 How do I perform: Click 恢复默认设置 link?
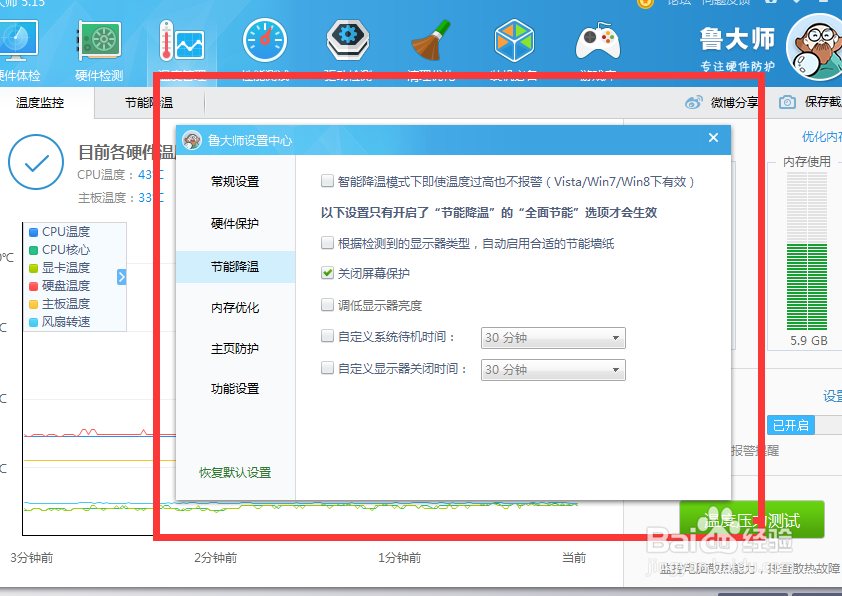point(235,473)
